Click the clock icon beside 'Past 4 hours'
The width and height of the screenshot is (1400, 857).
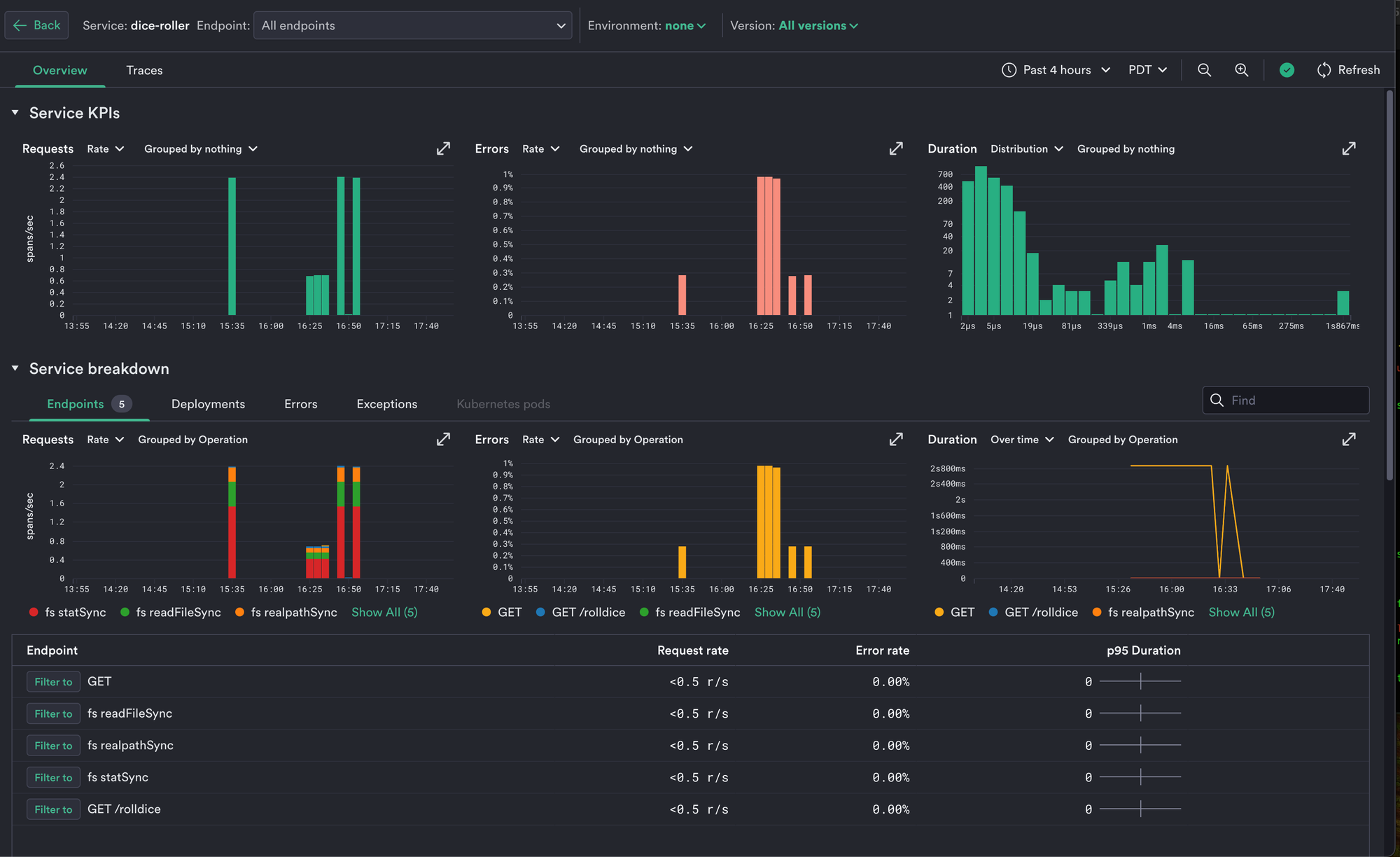[1009, 70]
